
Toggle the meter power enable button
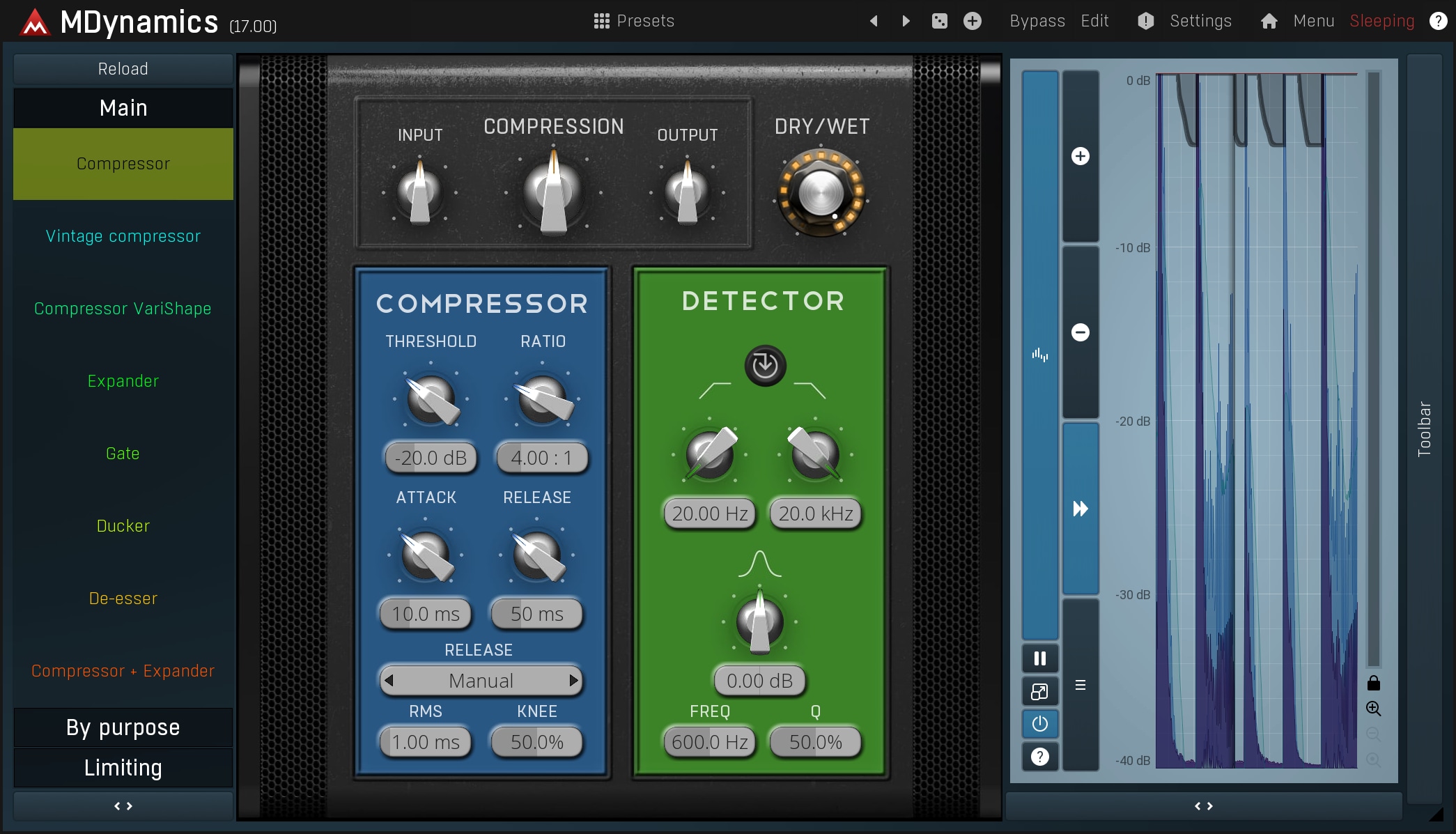pos(1039,724)
